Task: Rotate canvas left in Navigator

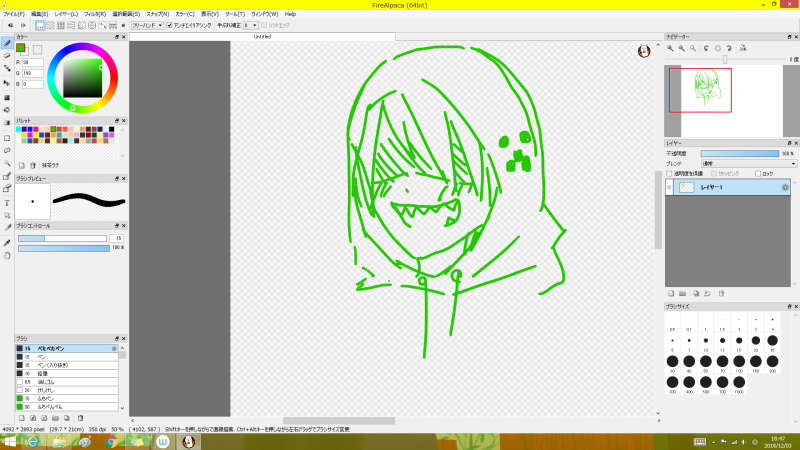Action: (706, 48)
